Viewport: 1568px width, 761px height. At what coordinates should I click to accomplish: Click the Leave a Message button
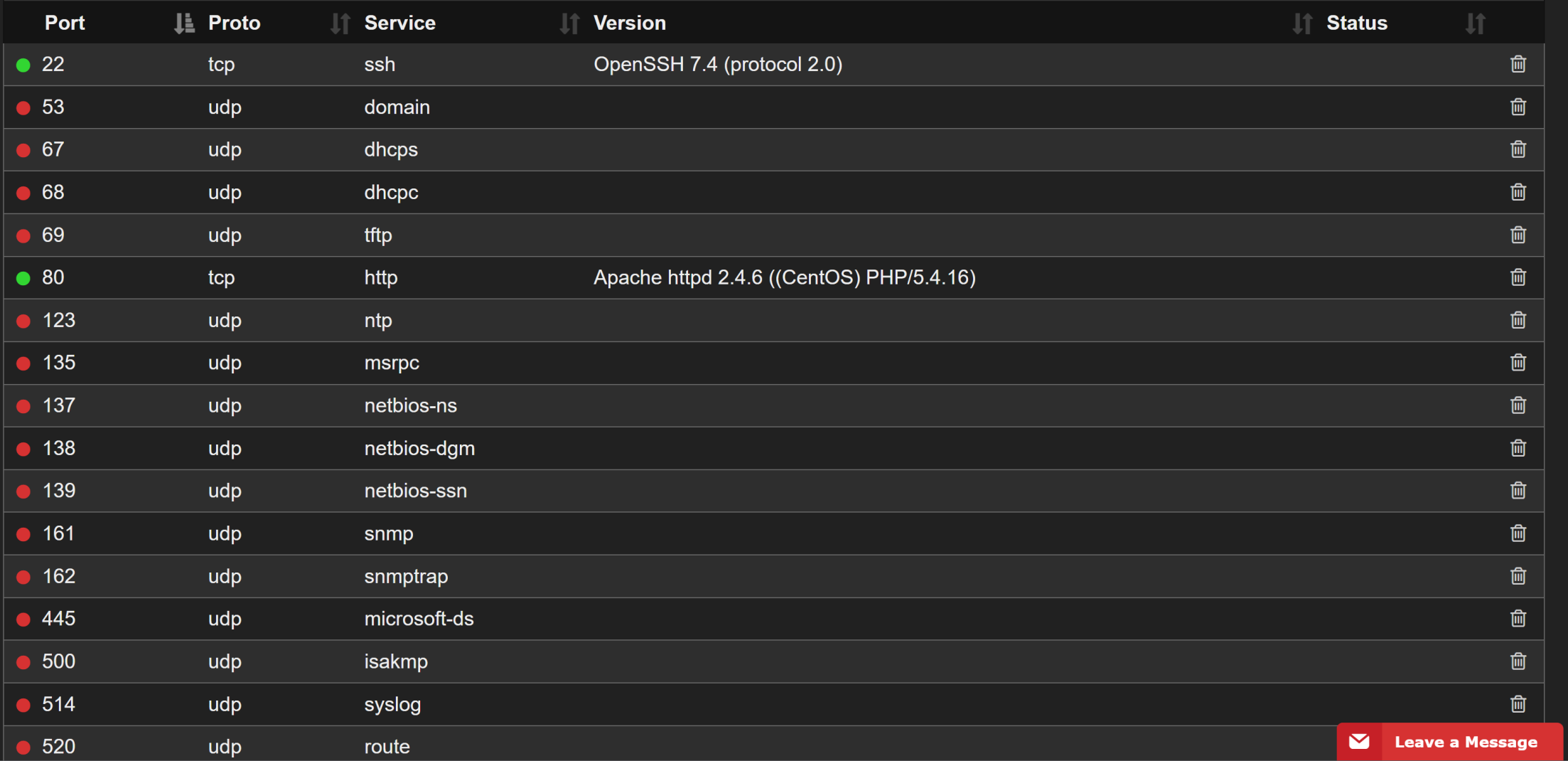click(x=1466, y=743)
